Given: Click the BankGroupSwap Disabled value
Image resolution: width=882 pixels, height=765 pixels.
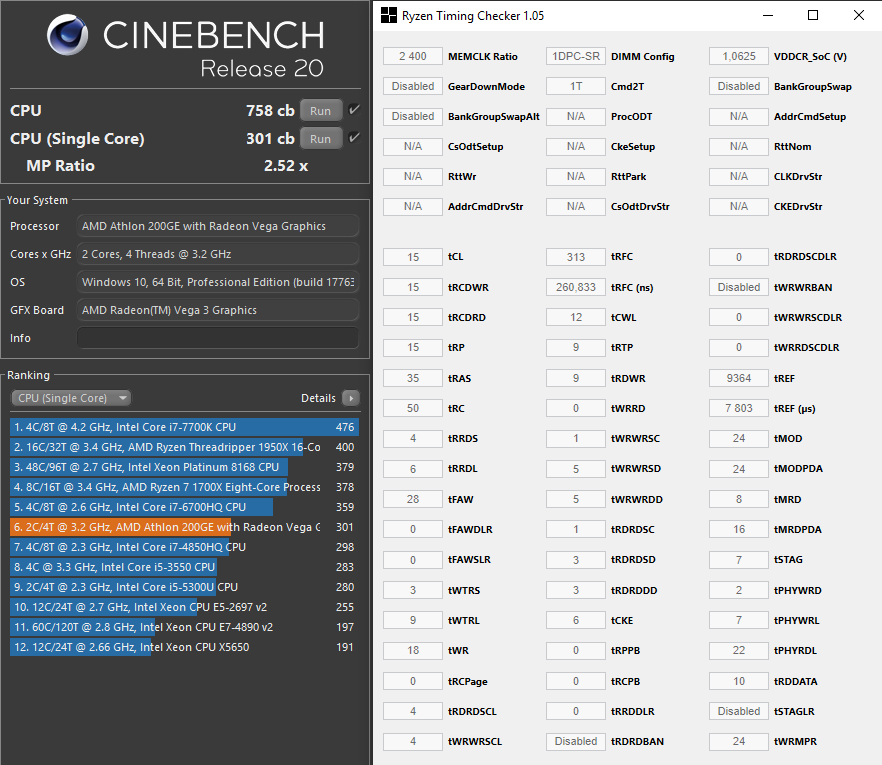Looking at the screenshot, I should (x=739, y=86).
